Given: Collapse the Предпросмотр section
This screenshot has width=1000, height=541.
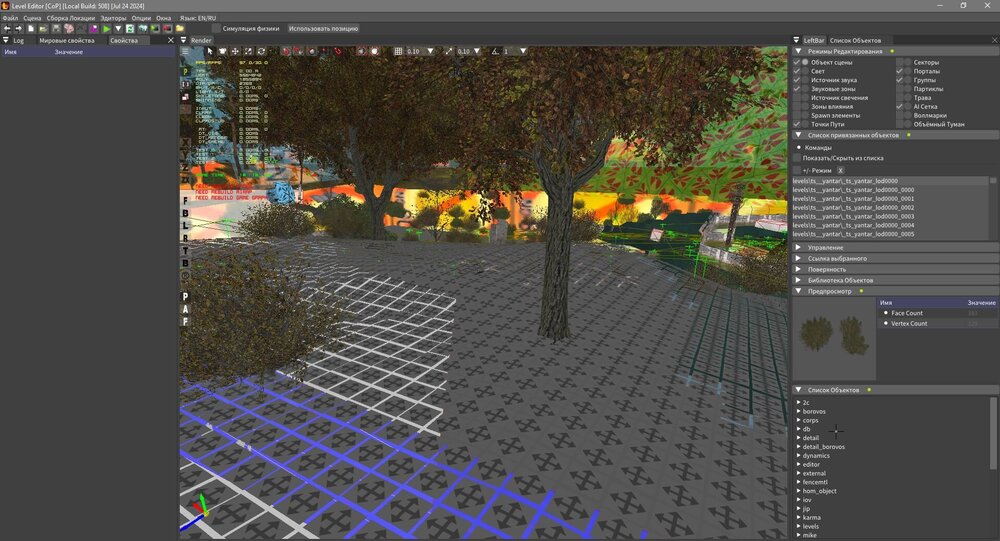Looking at the screenshot, I should click(798, 291).
